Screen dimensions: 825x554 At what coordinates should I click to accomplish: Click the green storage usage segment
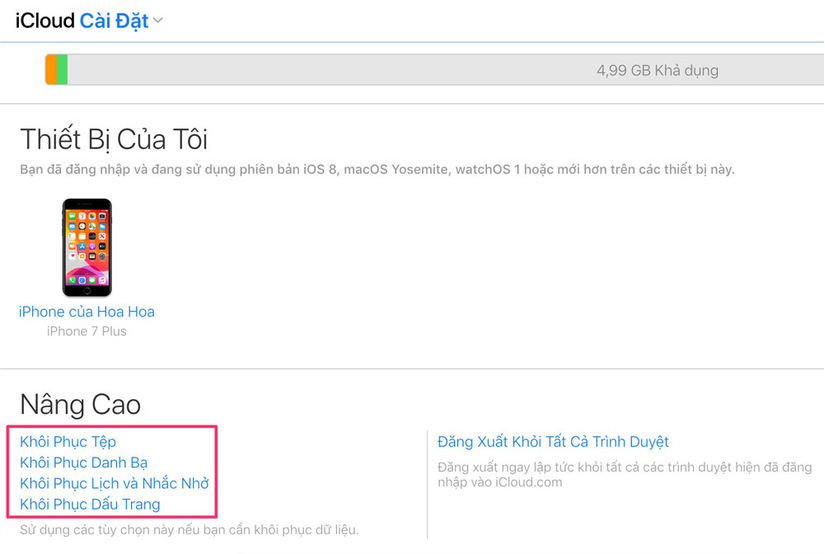tap(62, 70)
